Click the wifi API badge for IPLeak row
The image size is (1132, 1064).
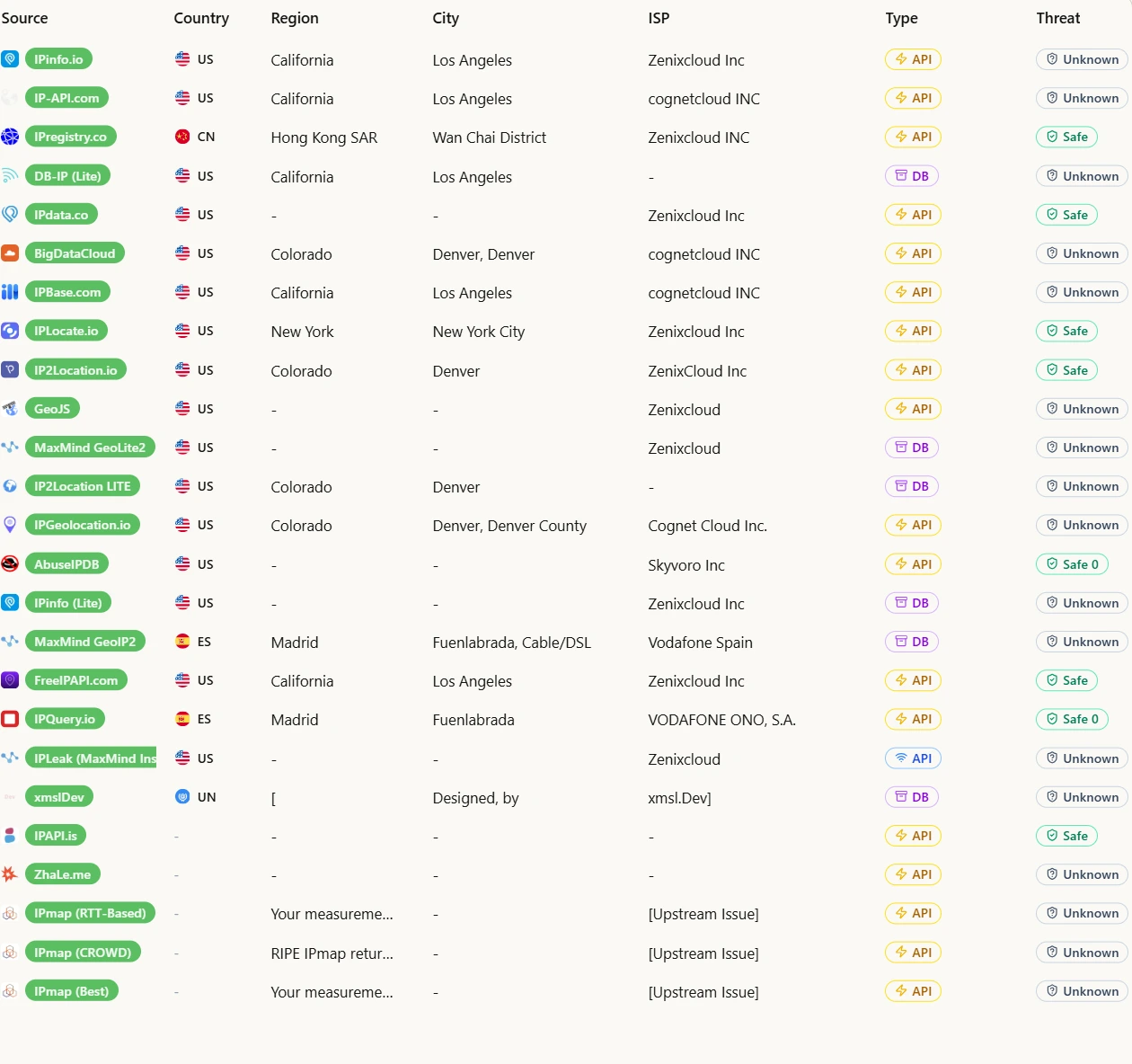pyautogui.click(x=914, y=758)
